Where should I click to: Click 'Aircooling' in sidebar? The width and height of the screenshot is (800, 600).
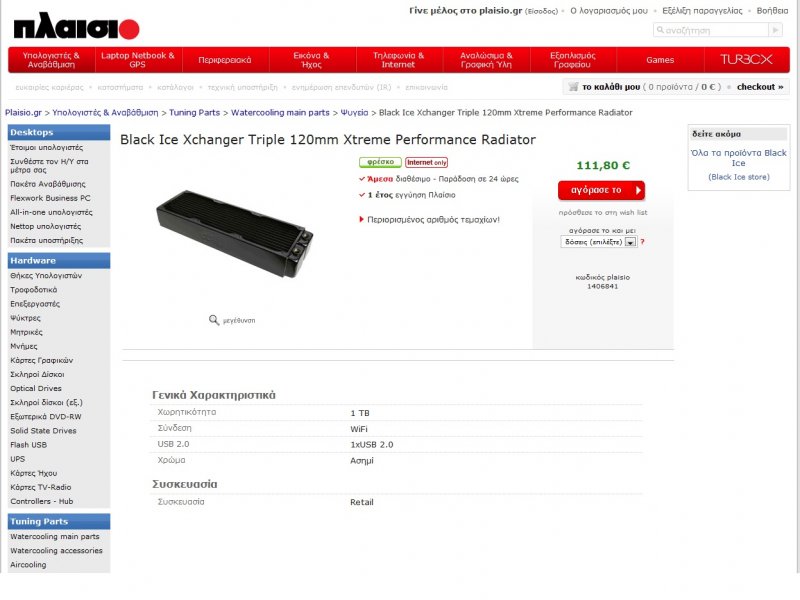coord(28,565)
